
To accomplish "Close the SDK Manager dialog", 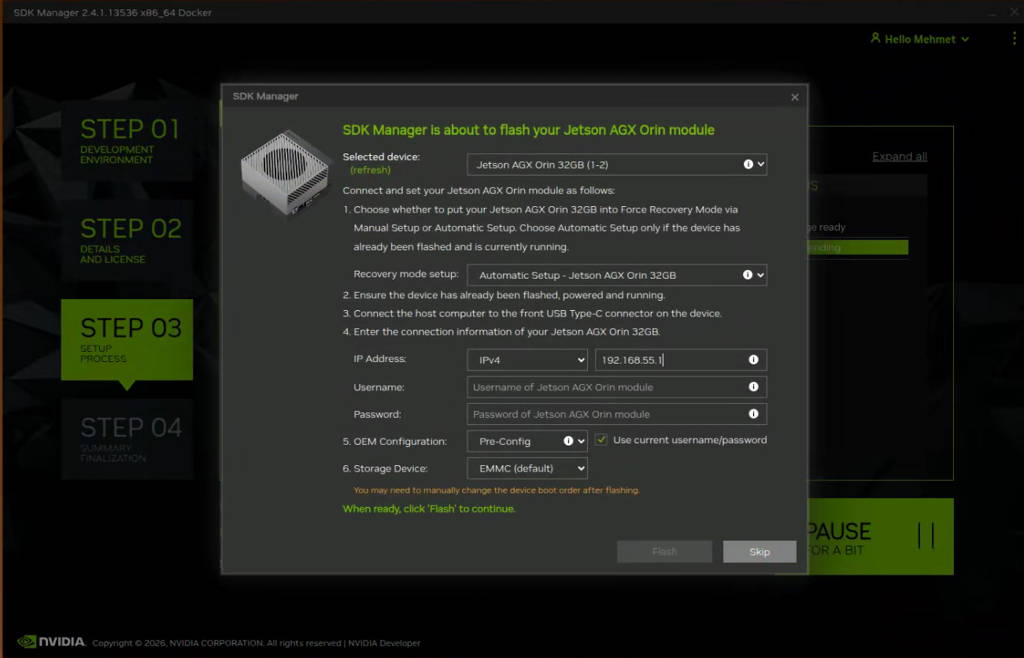I will [795, 97].
